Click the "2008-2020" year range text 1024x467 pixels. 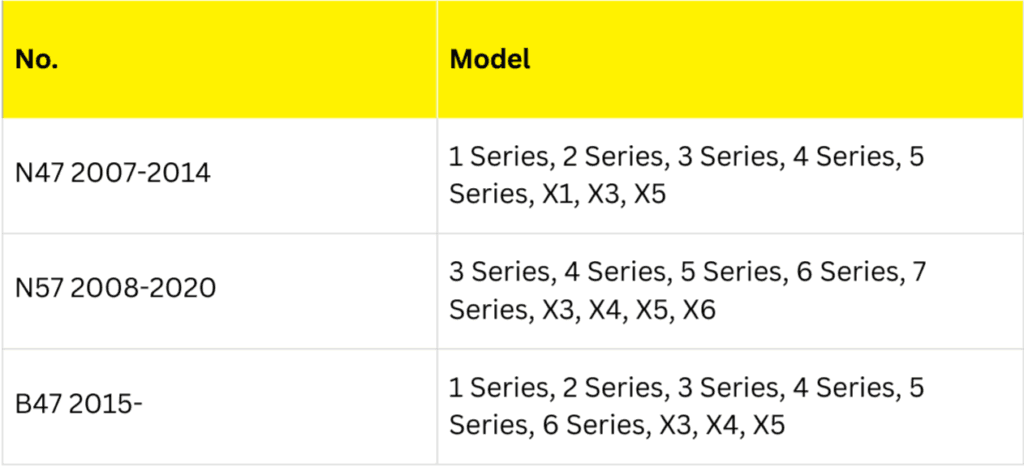(144, 288)
